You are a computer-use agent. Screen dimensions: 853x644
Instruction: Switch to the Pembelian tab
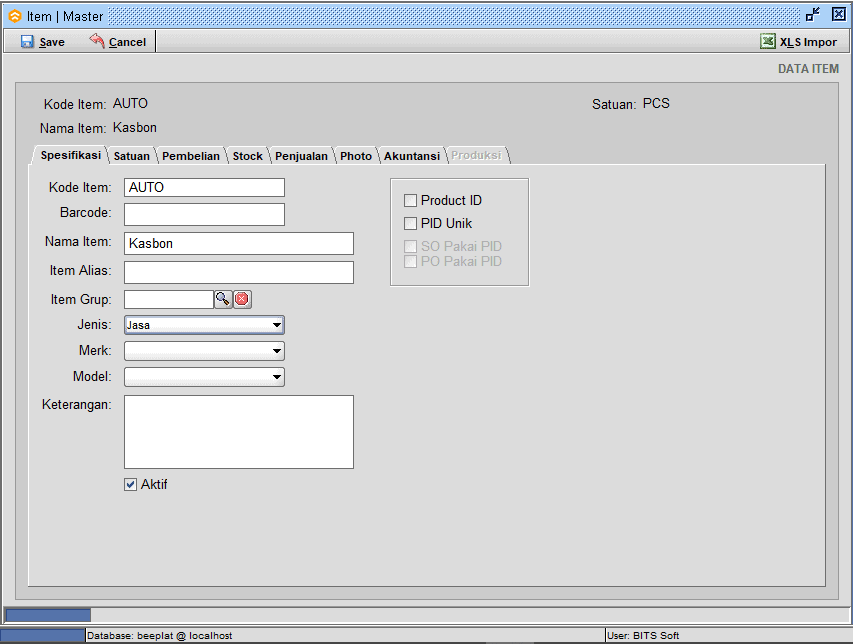[x=190, y=156]
